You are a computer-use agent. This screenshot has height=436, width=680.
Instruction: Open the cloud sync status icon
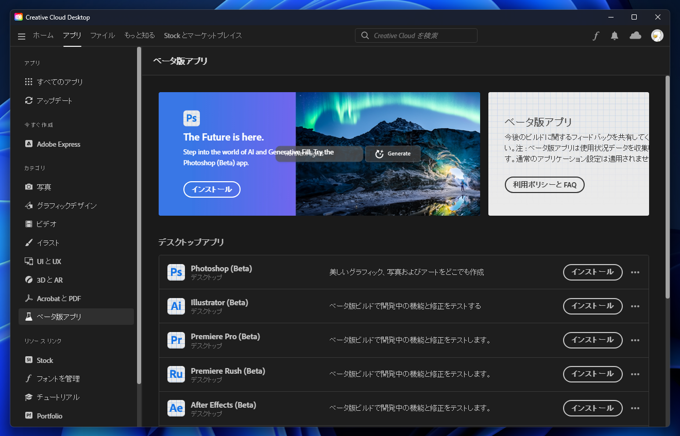(x=635, y=36)
